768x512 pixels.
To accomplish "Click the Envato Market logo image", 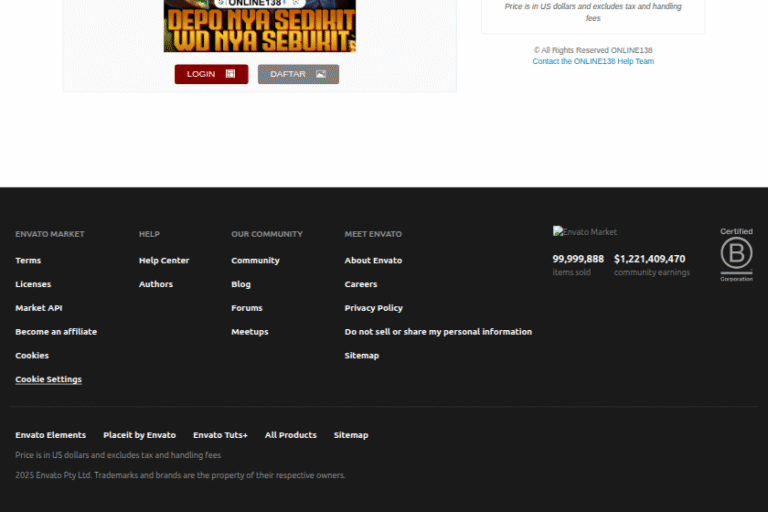I will pos(585,232).
